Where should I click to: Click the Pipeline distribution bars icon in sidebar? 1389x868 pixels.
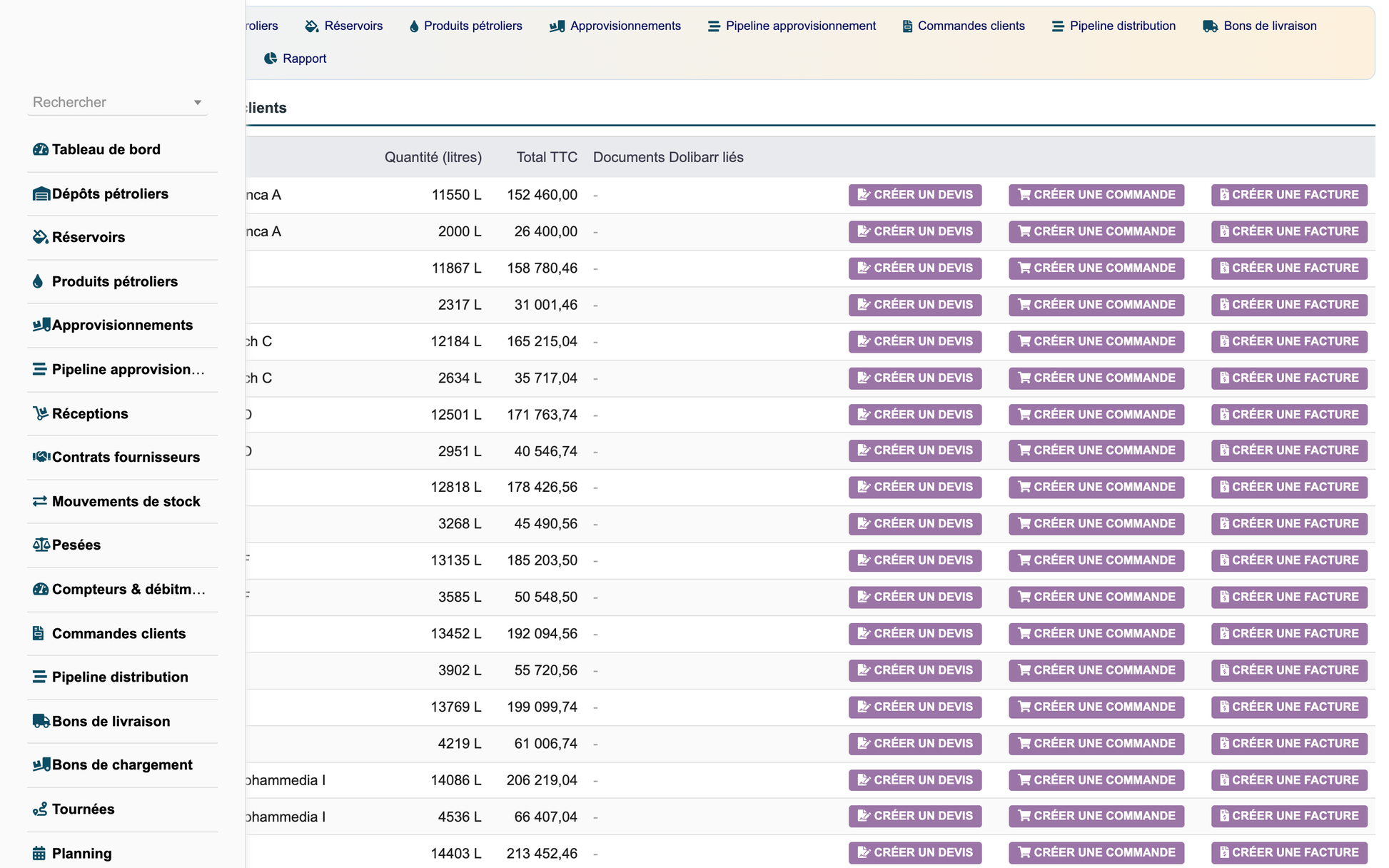[x=39, y=677]
